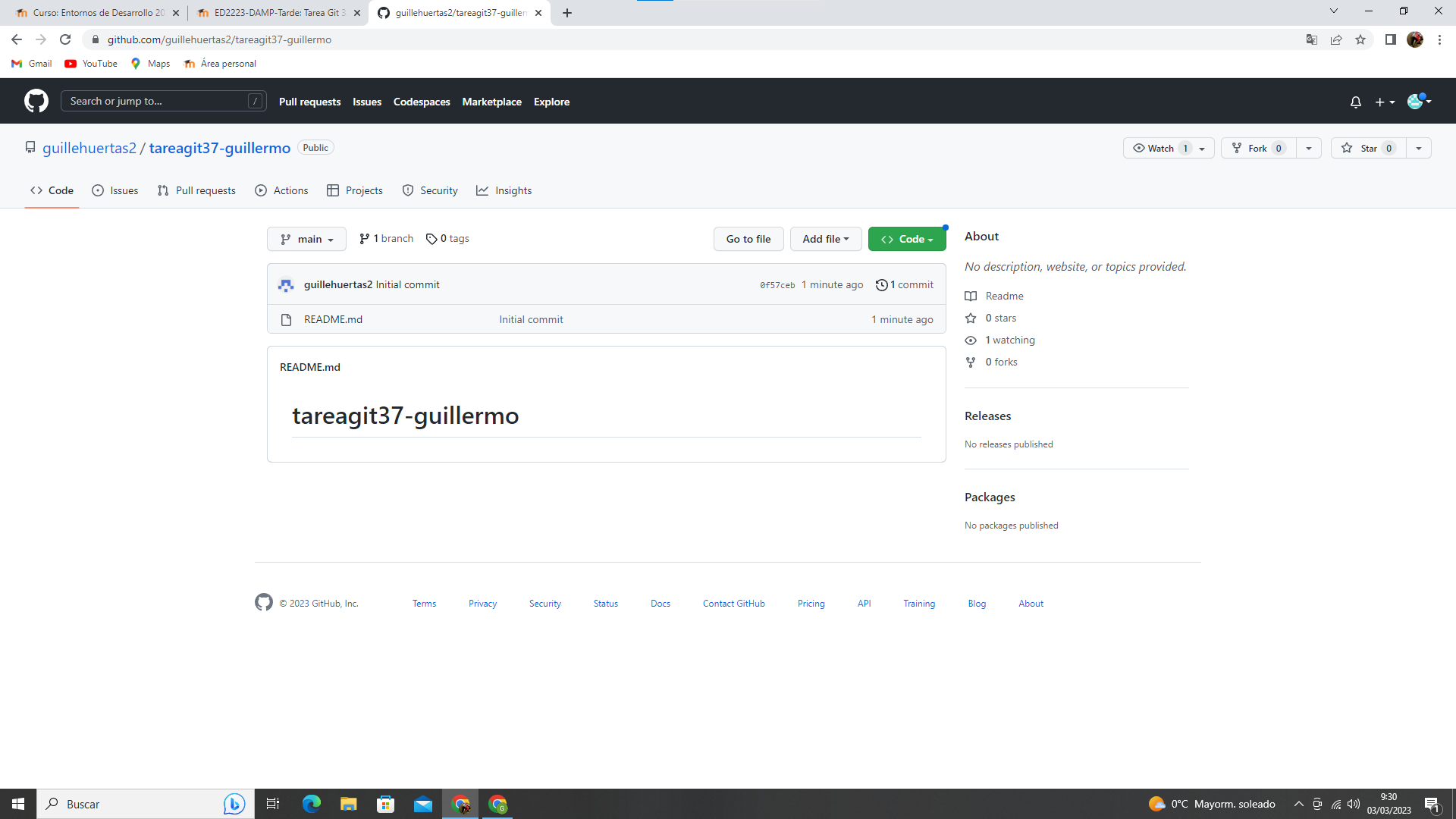Toggle Watch for this repository
1456x819 pixels.
point(1157,148)
